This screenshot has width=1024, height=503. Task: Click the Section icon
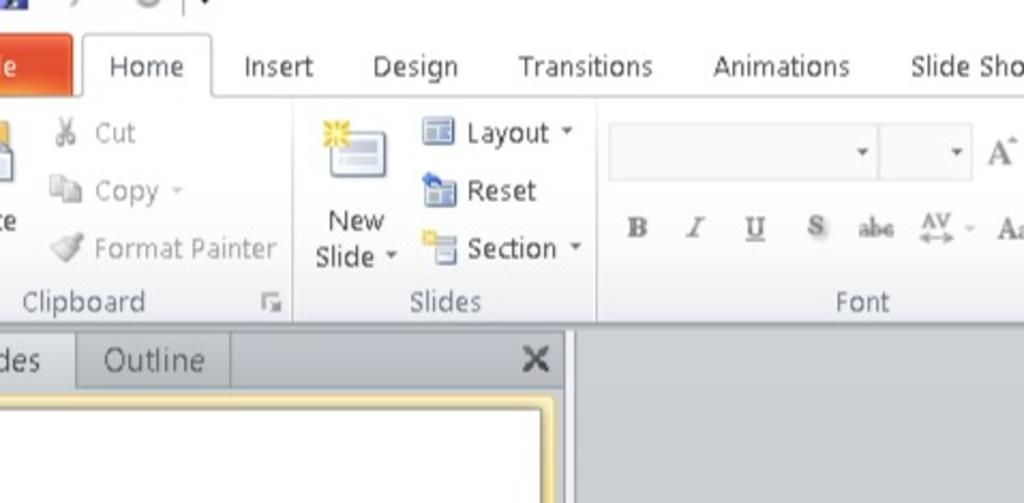pos(440,248)
